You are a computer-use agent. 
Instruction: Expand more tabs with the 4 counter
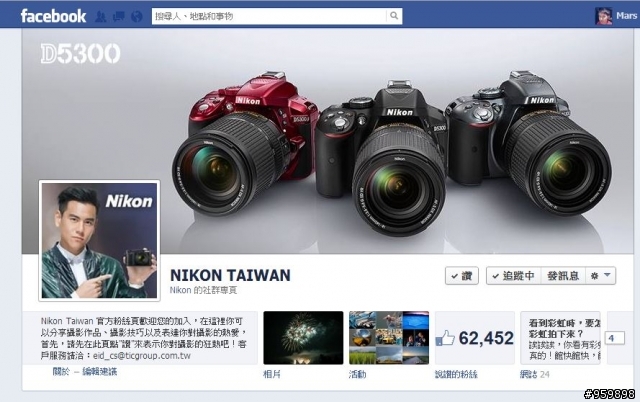coord(615,338)
